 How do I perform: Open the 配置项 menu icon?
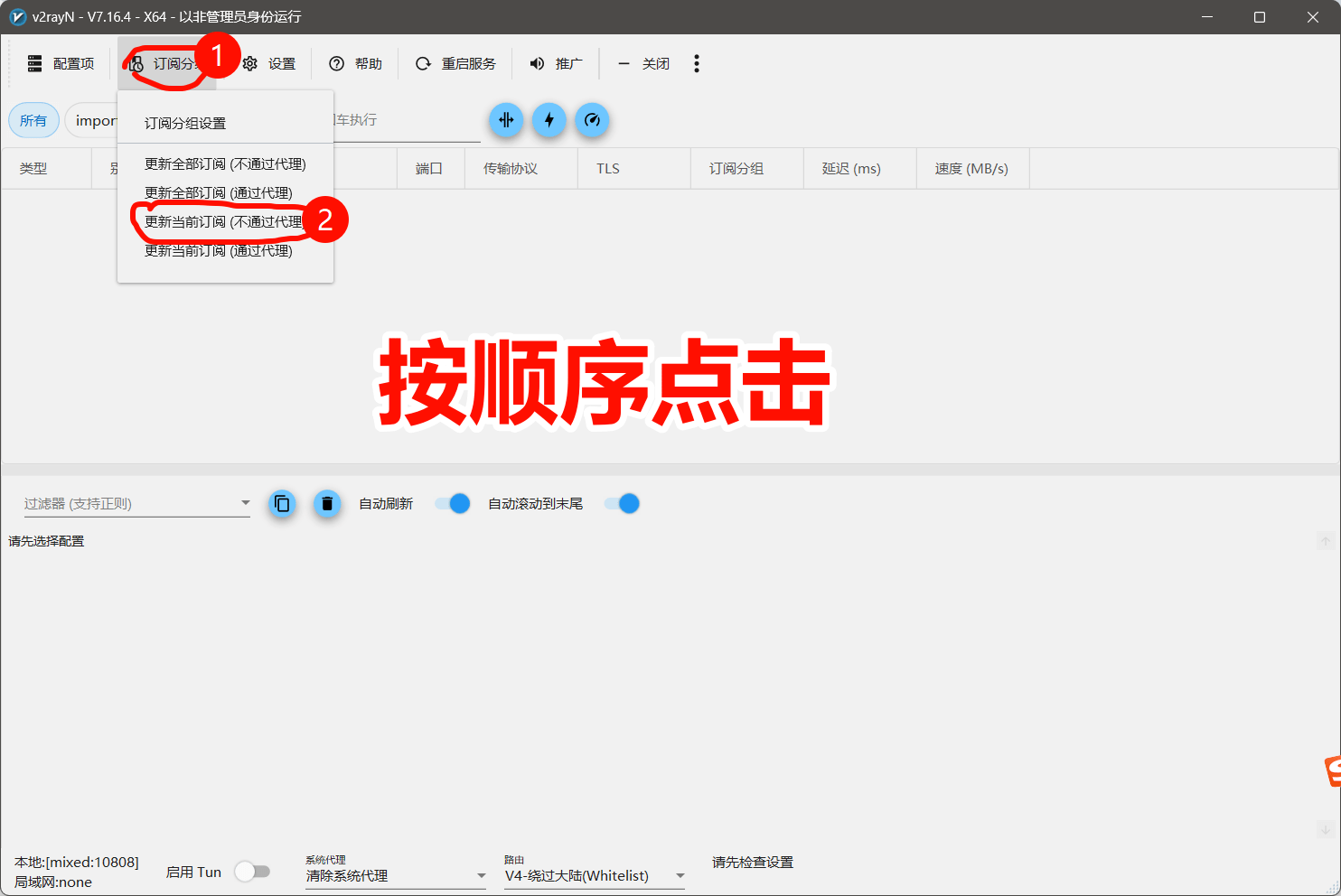(34, 63)
